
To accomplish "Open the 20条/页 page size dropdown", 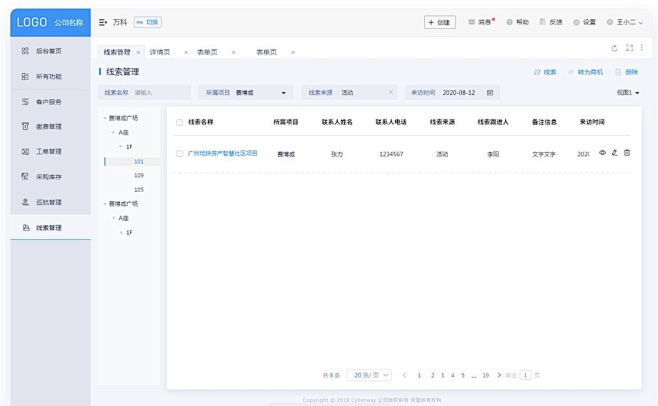I will 369,375.
